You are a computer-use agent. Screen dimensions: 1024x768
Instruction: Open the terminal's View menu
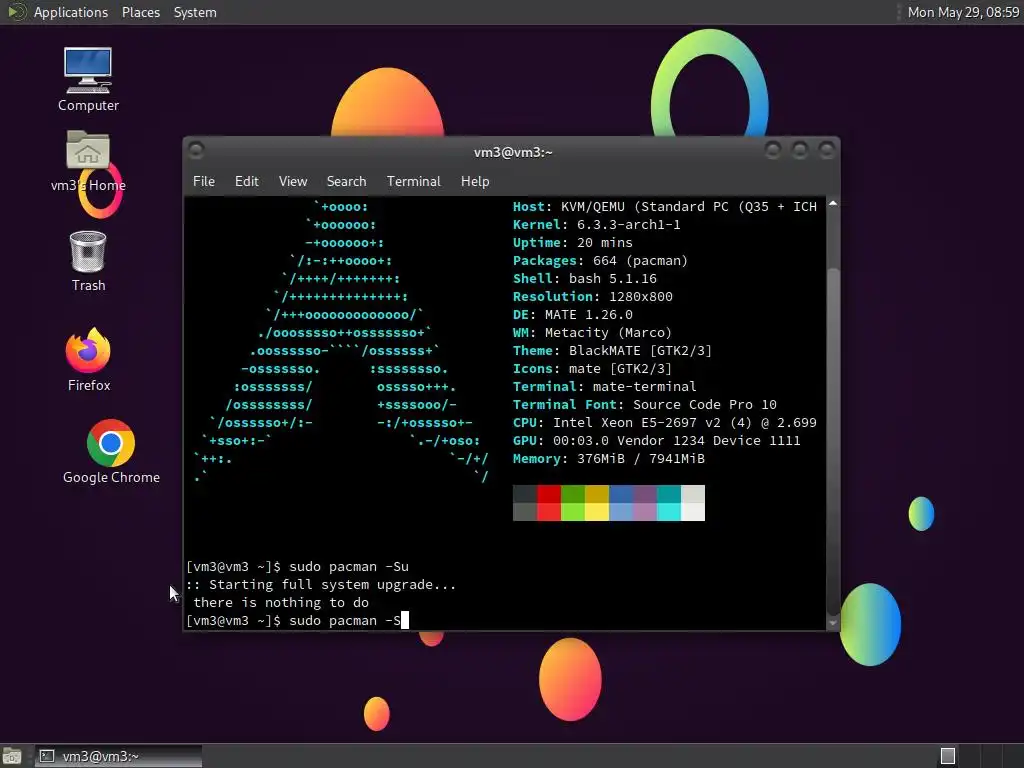pyautogui.click(x=293, y=182)
